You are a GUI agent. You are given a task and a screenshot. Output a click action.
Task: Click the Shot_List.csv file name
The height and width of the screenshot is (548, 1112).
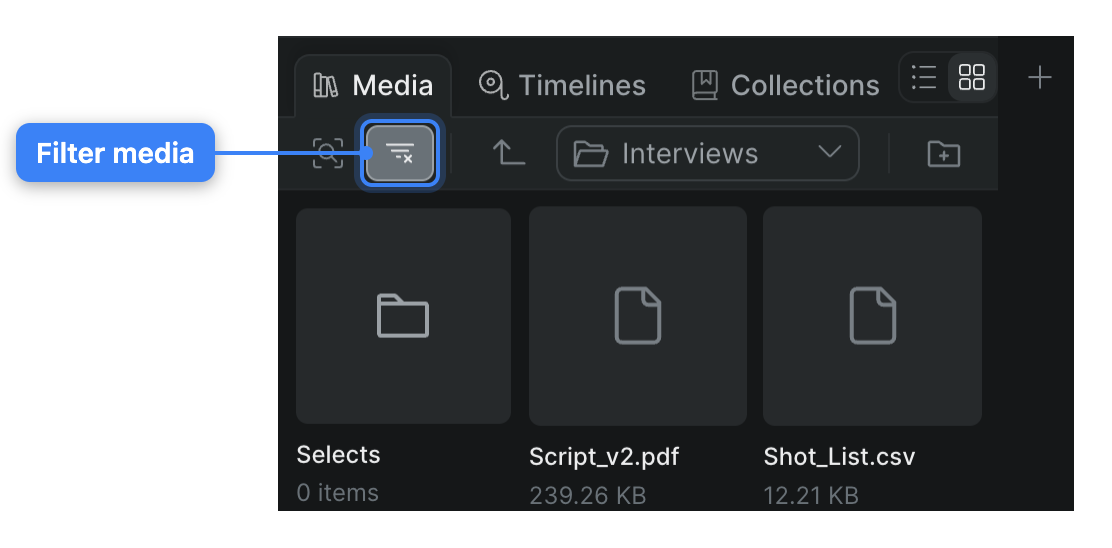pyautogui.click(x=839, y=457)
